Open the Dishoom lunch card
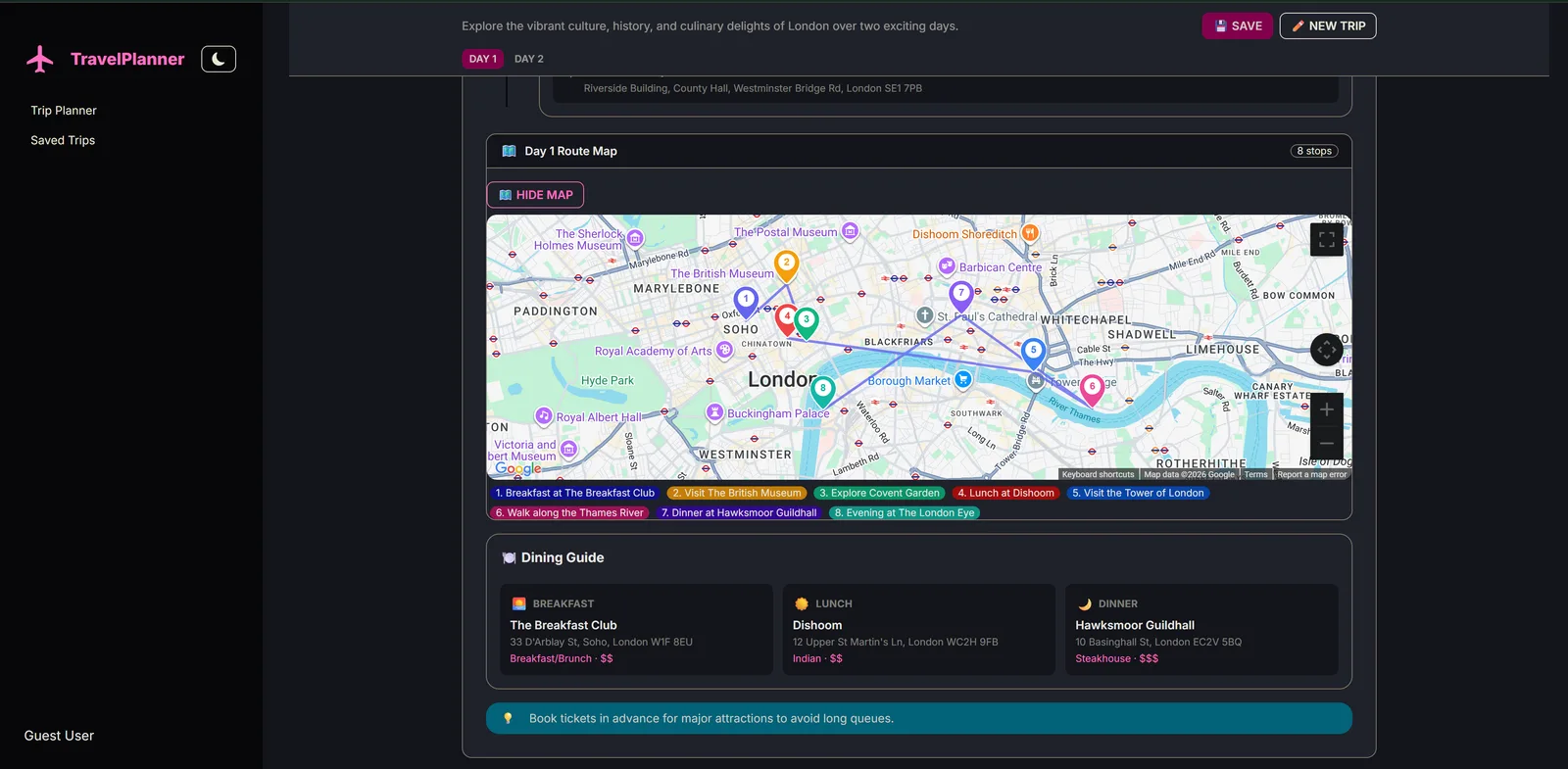The width and height of the screenshot is (1568, 769). 919,630
